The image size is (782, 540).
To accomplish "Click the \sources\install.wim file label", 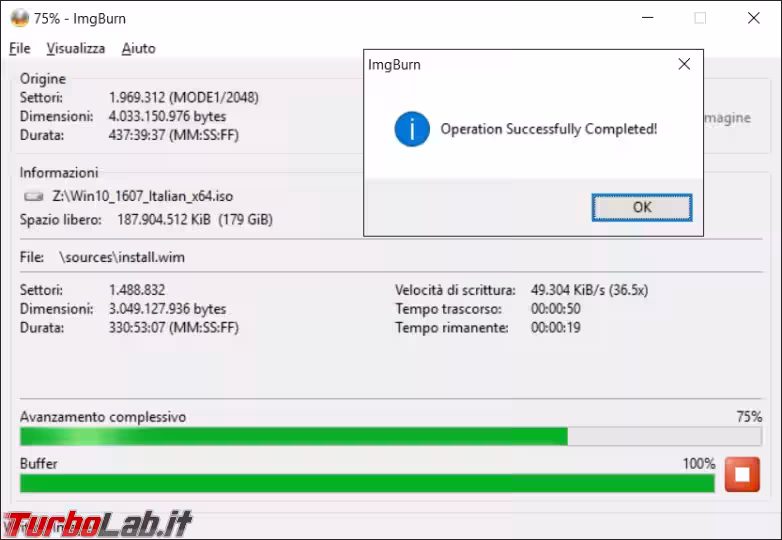I will pyautogui.click(x=122, y=257).
